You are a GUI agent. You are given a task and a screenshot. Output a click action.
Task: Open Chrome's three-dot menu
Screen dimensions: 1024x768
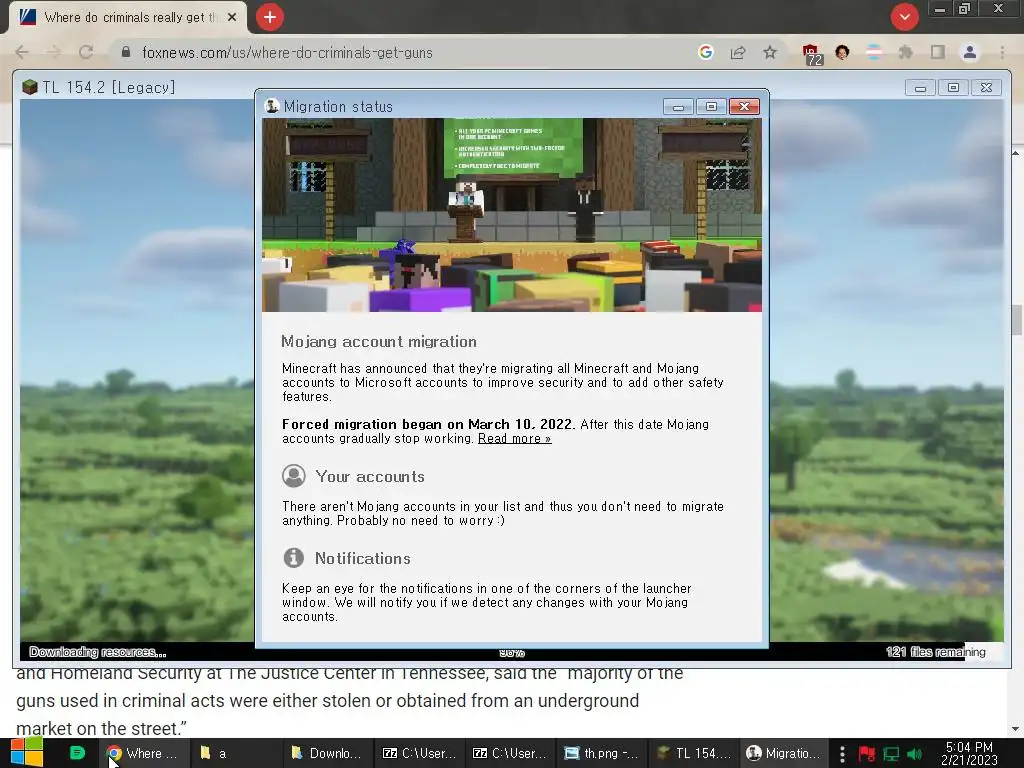pos(1002,52)
